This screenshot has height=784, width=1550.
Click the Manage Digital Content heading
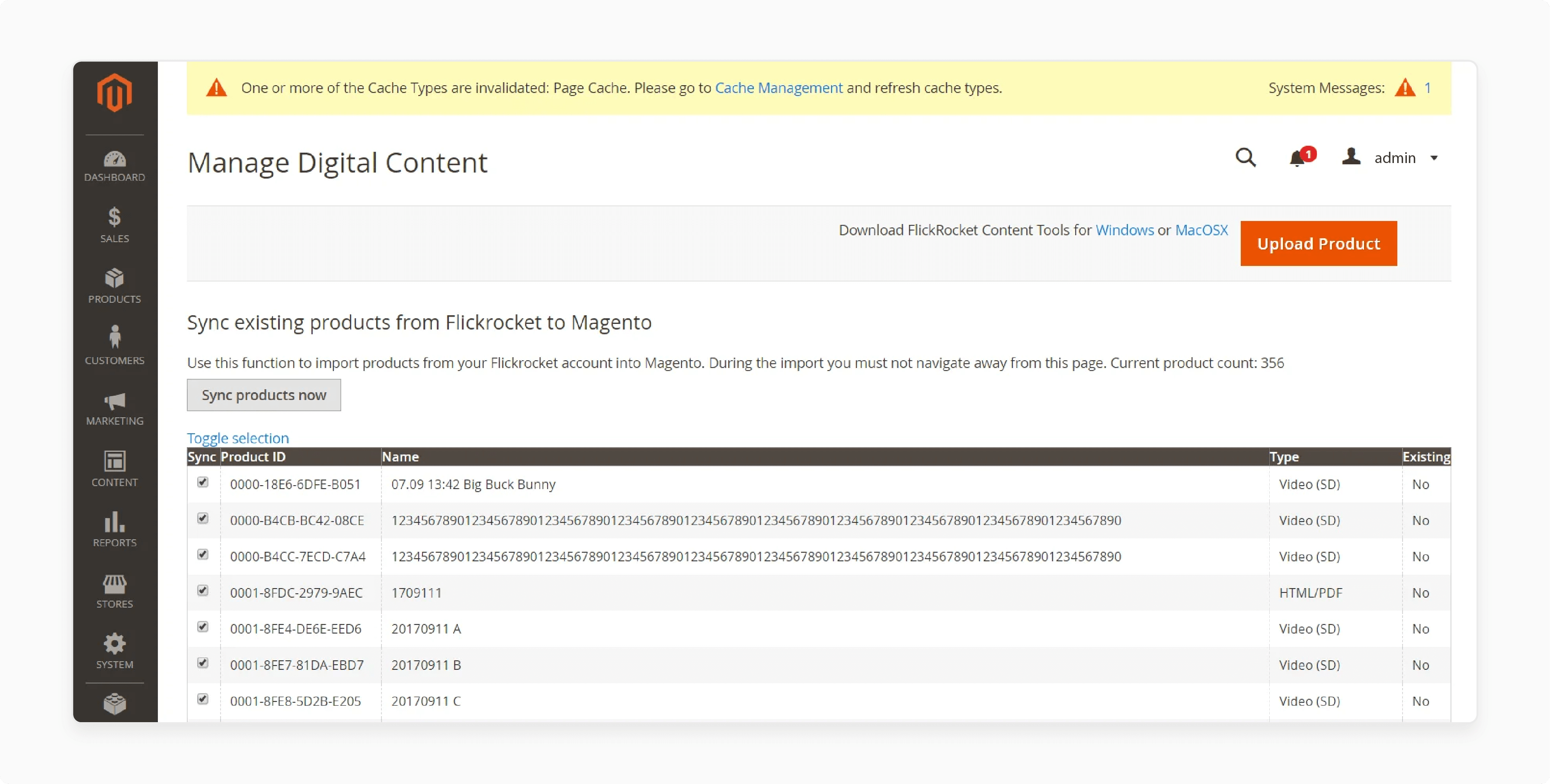(x=337, y=163)
